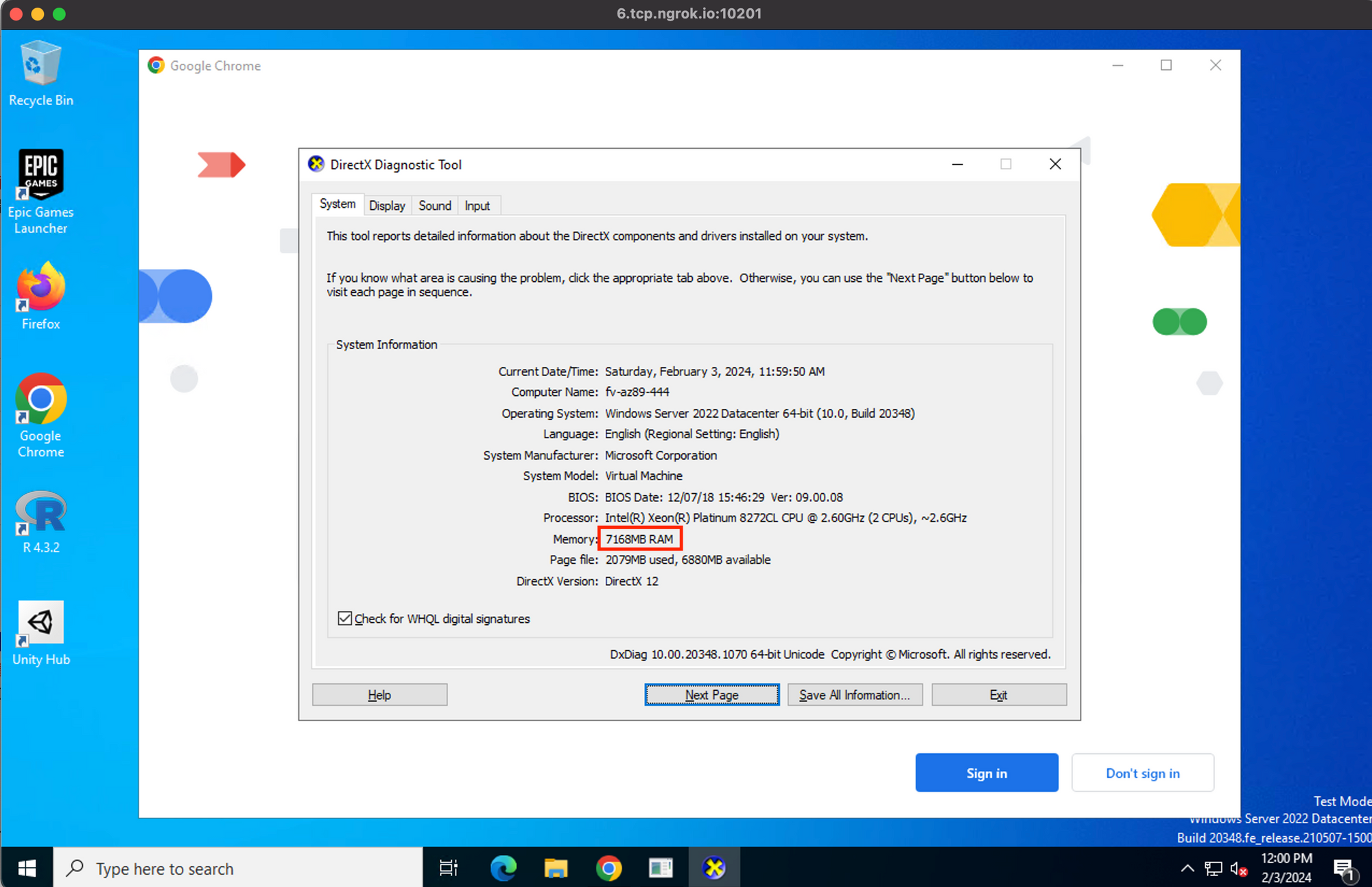The image size is (1372, 887).
Task: Click the DirectX Diagnostic taskbar icon
Action: click(x=714, y=868)
